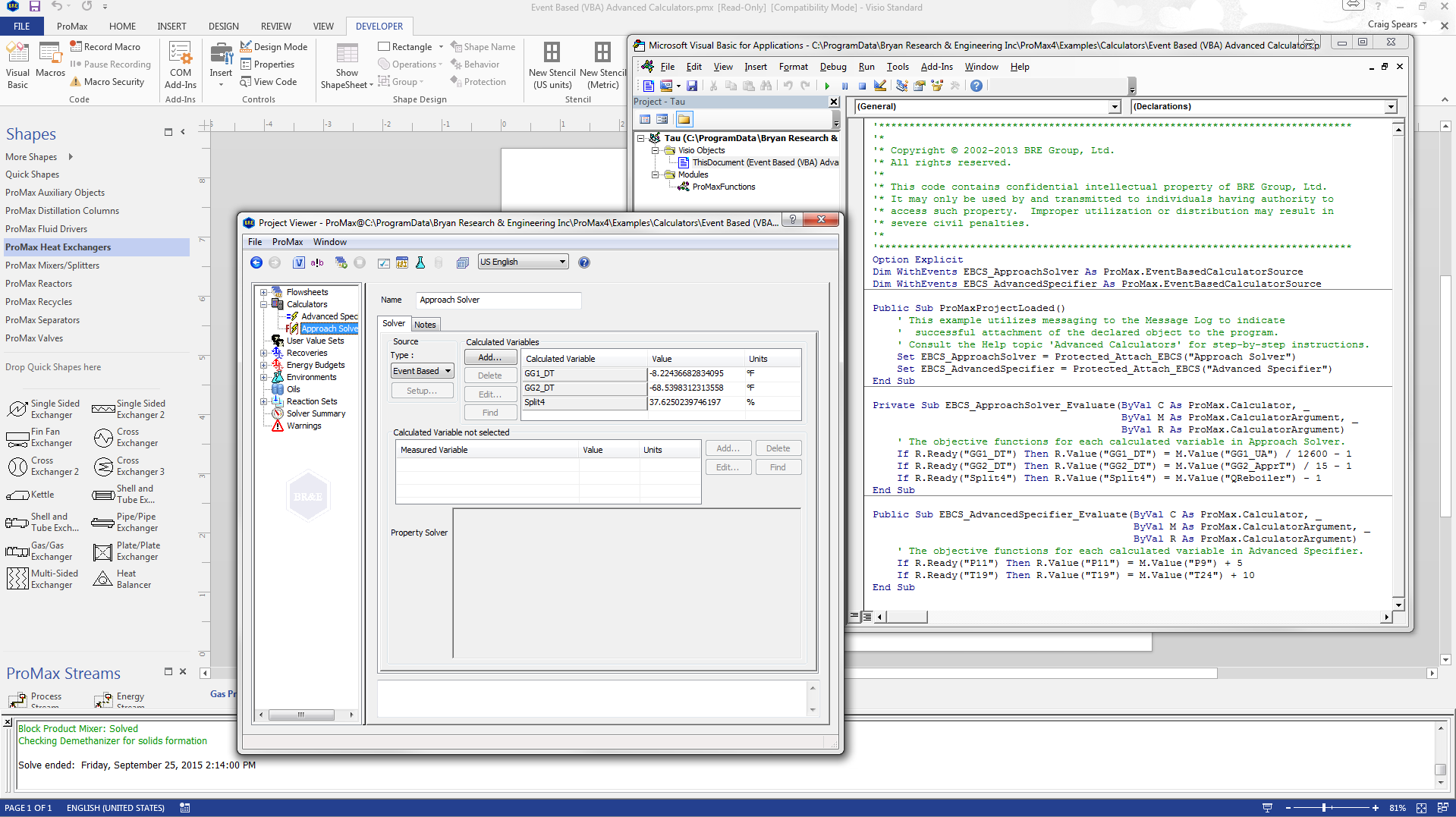Expand Flowsheets node in Project Viewer tree

[263, 292]
